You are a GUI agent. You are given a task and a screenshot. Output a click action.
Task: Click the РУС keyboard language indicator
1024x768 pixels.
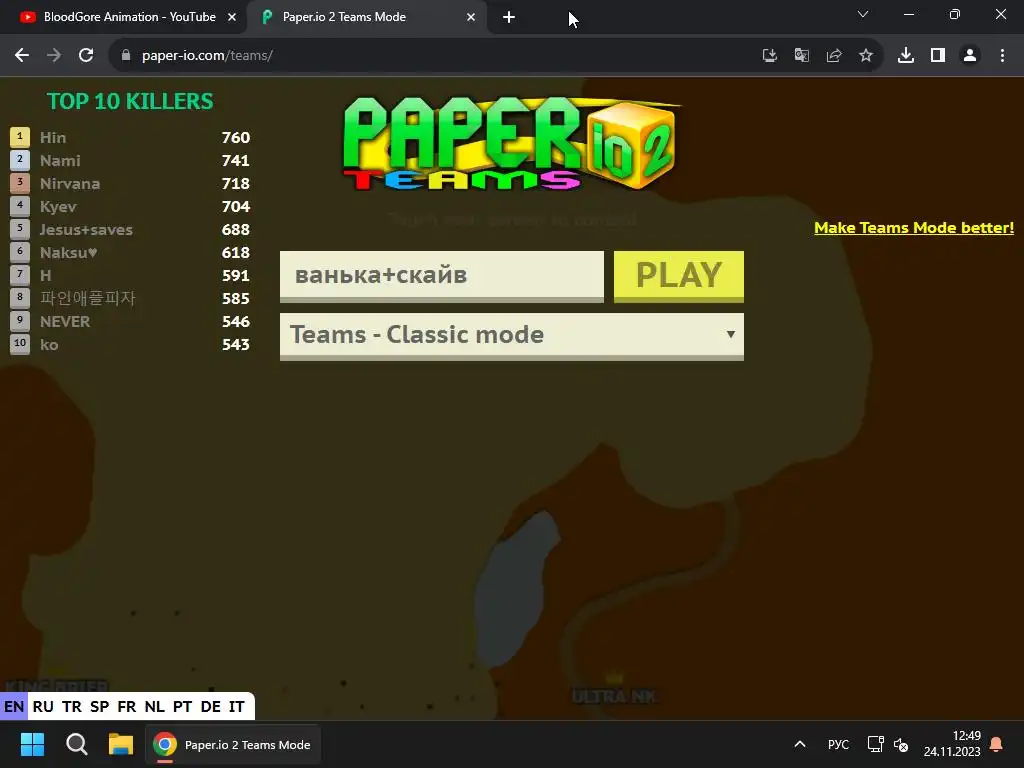[839, 744]
